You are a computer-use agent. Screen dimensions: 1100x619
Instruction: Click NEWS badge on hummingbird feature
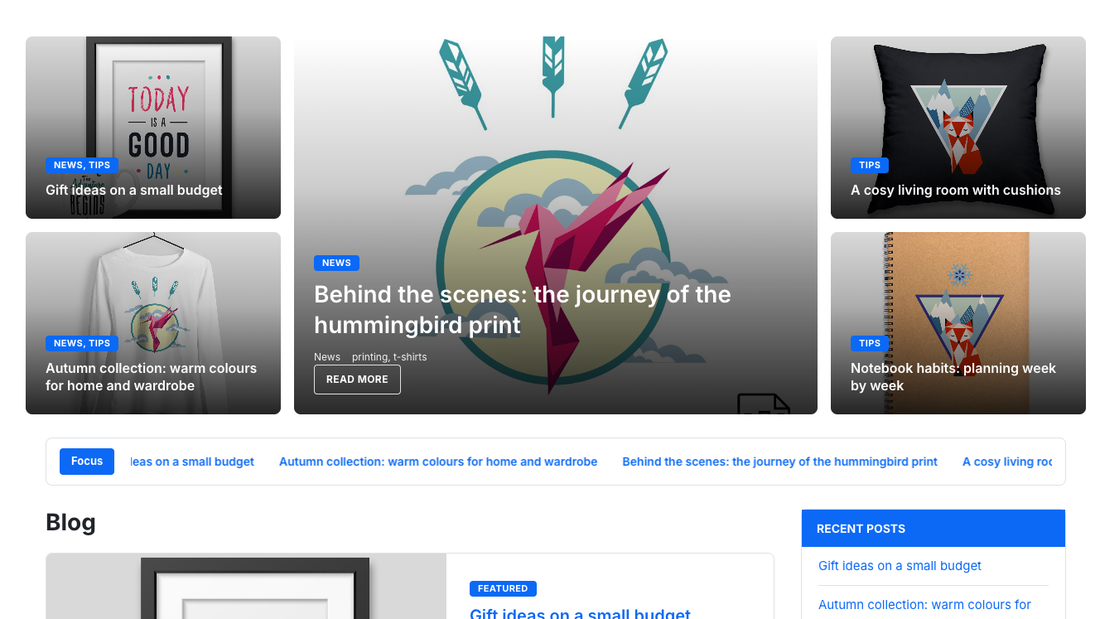click(x=337, y=262)
